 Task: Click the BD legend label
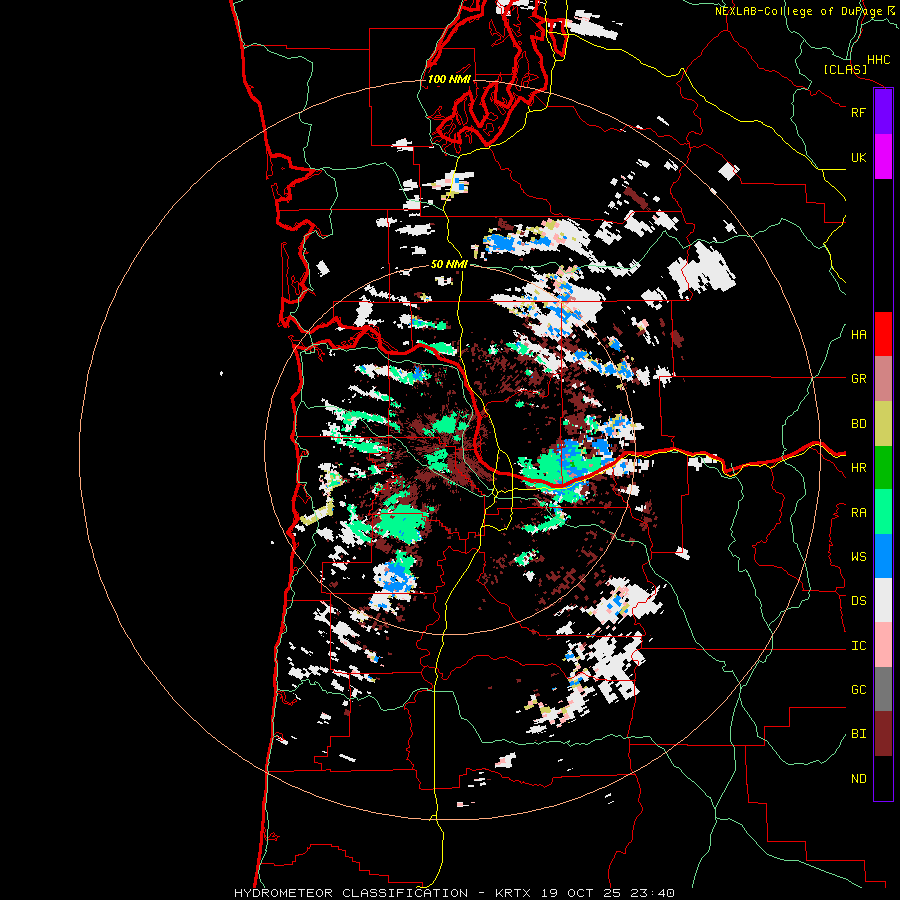coord(858,424)
